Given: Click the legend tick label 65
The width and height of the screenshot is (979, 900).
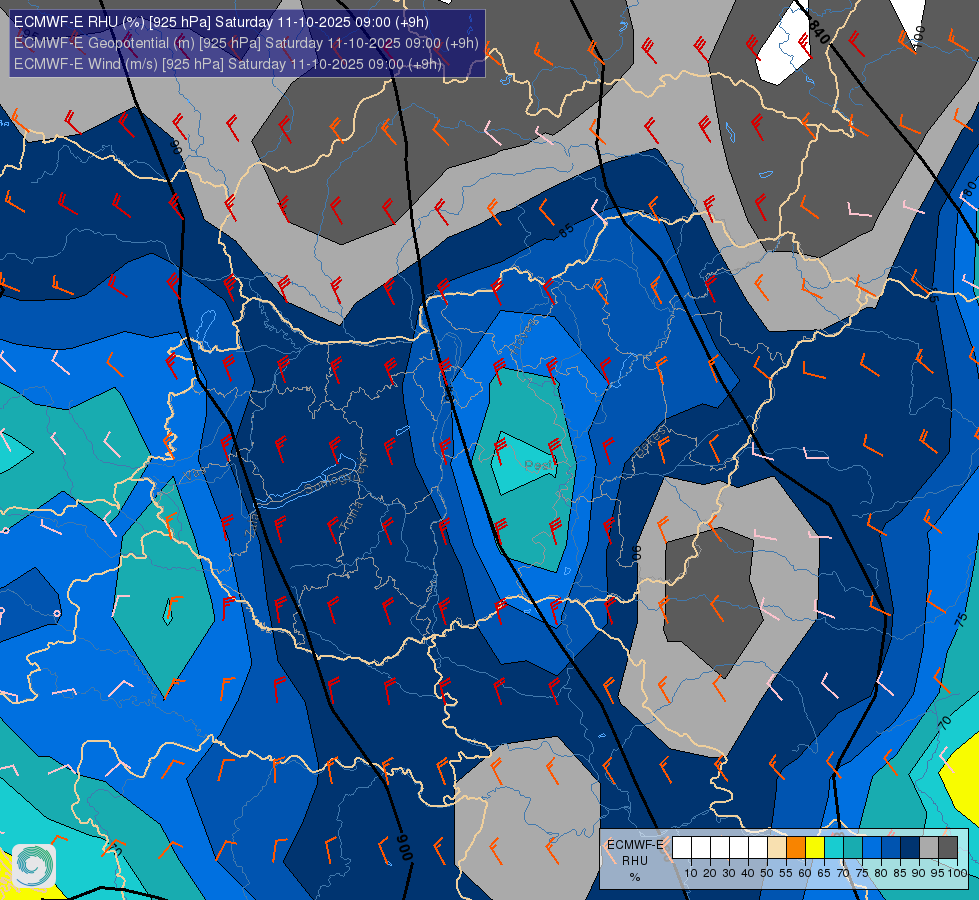Looking at the screenshot, I should pyautogui.click(x=824, y=874).
